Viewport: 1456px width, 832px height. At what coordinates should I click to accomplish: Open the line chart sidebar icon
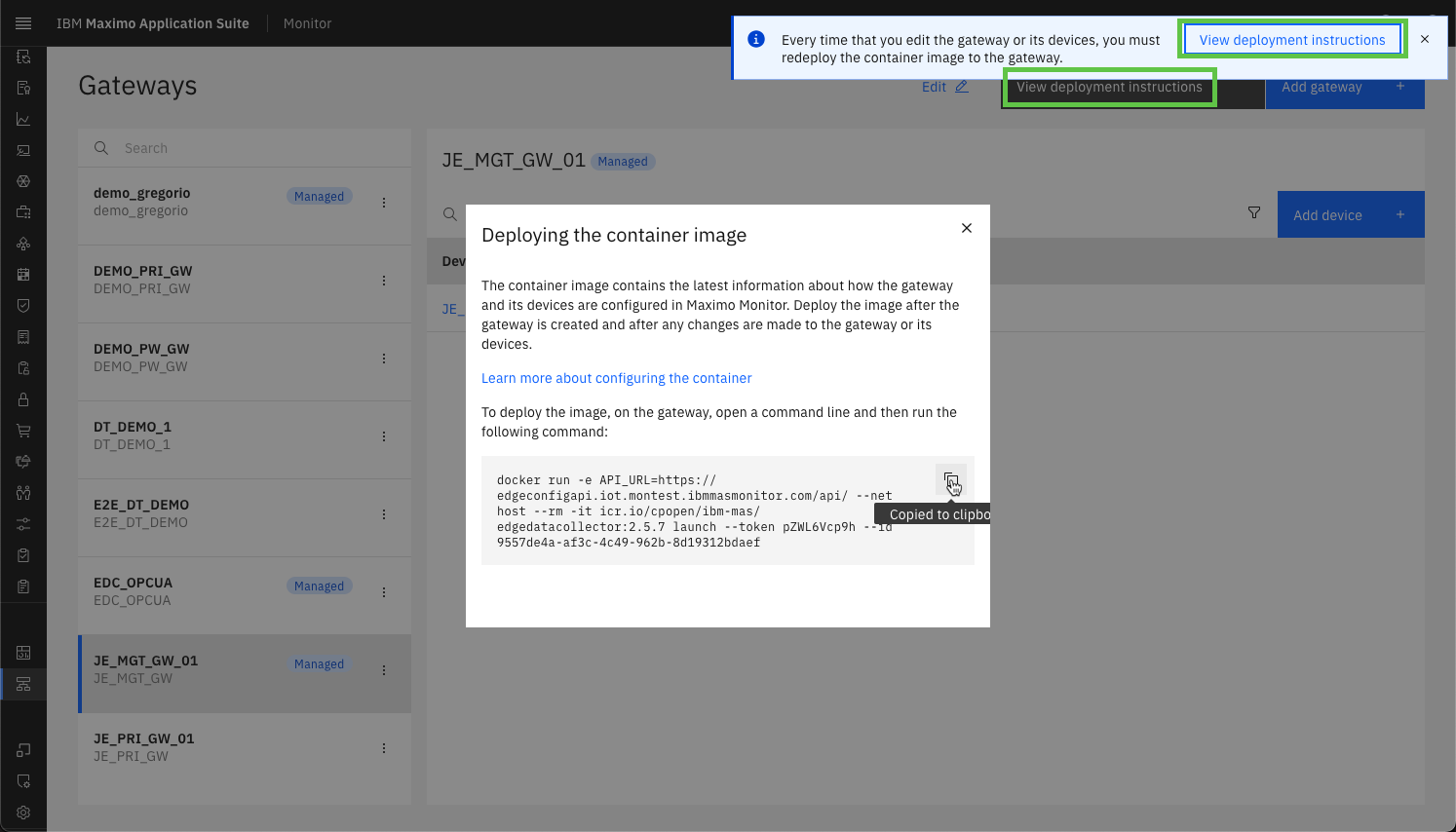pyautogui.click(x=23, y=119)
